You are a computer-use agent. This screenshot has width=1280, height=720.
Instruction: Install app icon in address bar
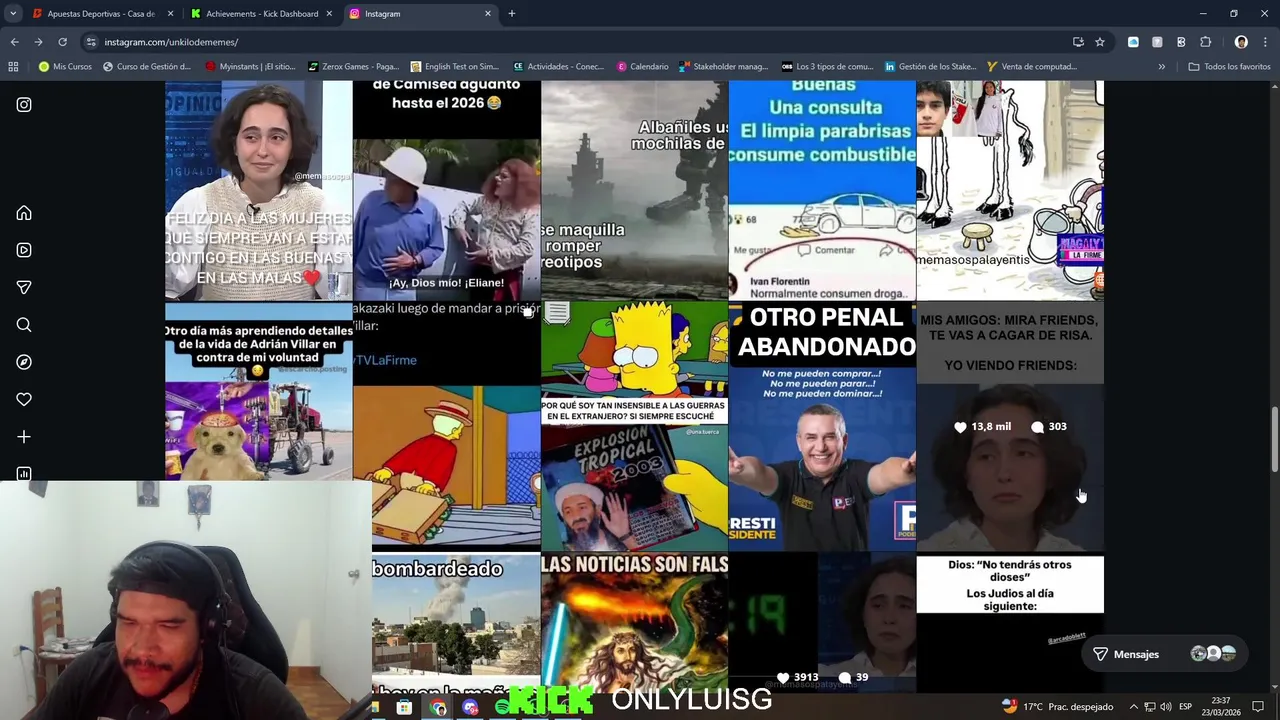[x=1078, y=42]
